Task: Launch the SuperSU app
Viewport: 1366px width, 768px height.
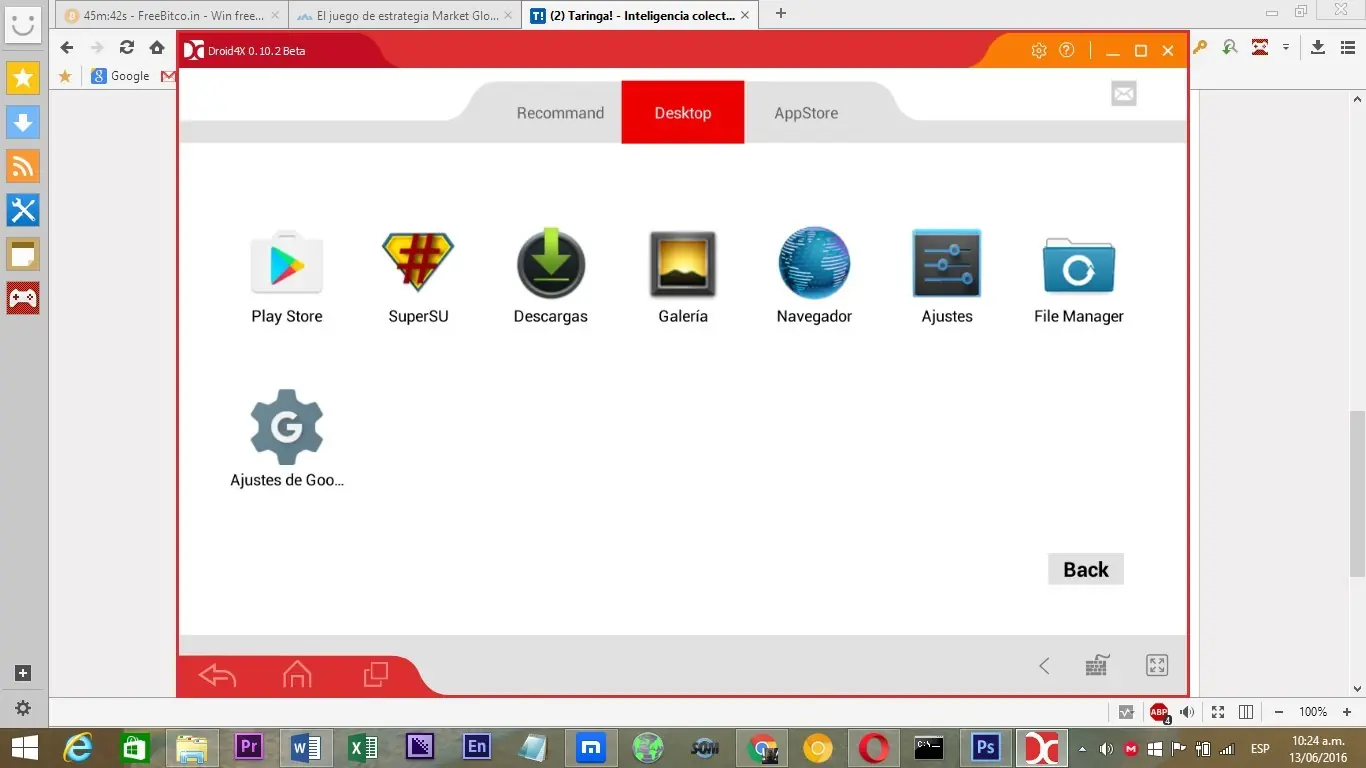Action: [418, 277]
